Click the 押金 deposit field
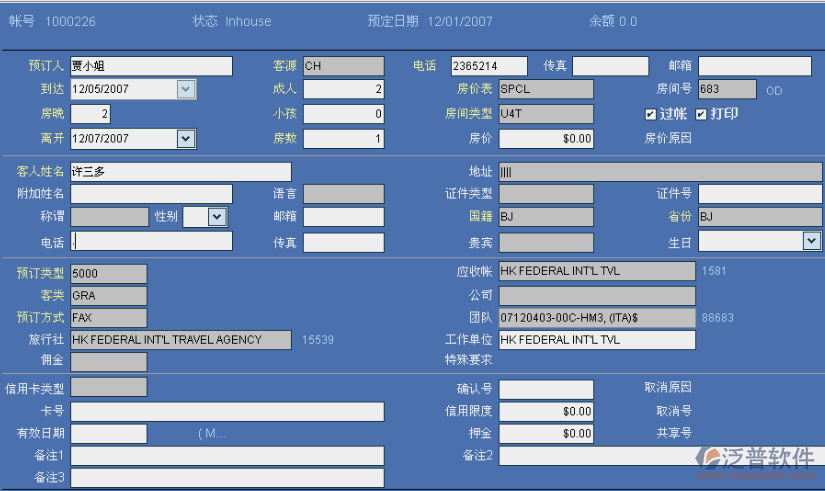This screenshot has height=491, width=825. point(546,434)
